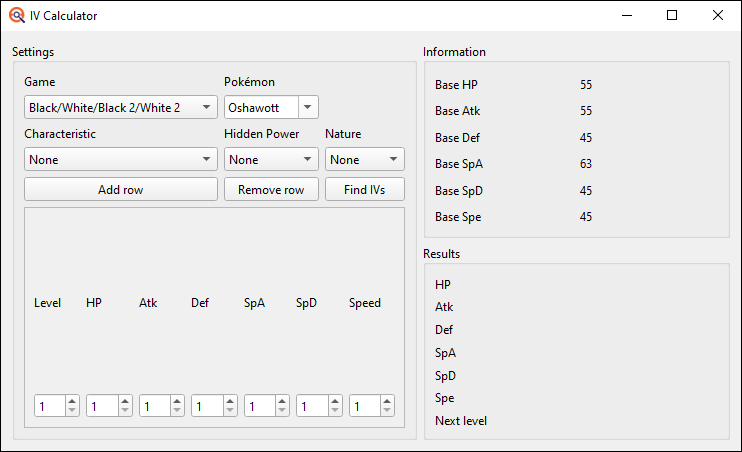Decrease the Level value with down arrow
The width and height of the screenshot is (742, 452).
[72, 411]
